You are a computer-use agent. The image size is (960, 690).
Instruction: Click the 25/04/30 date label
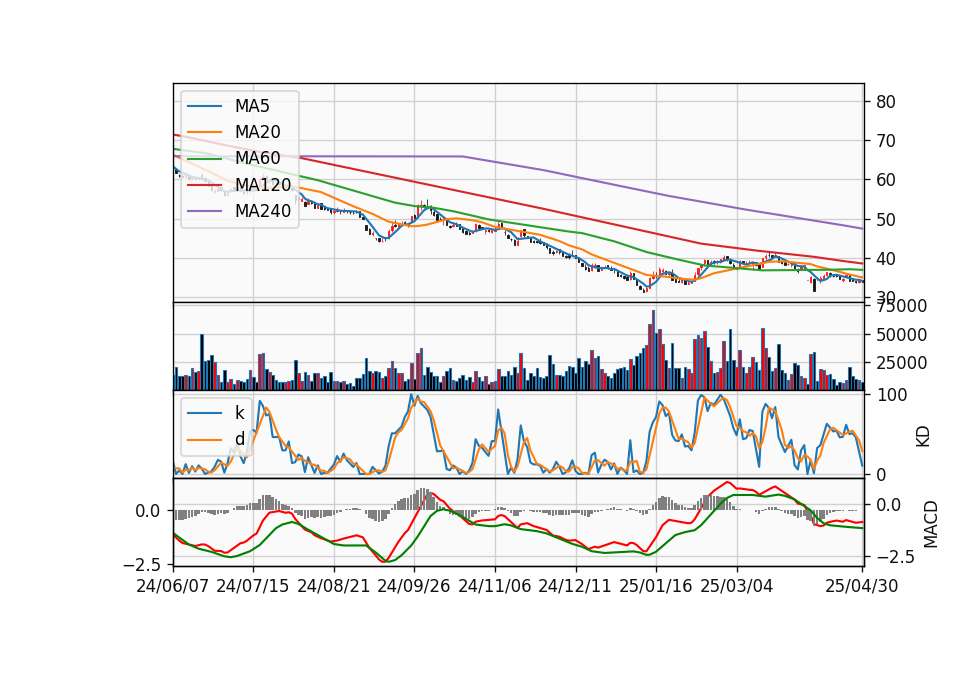861,586
